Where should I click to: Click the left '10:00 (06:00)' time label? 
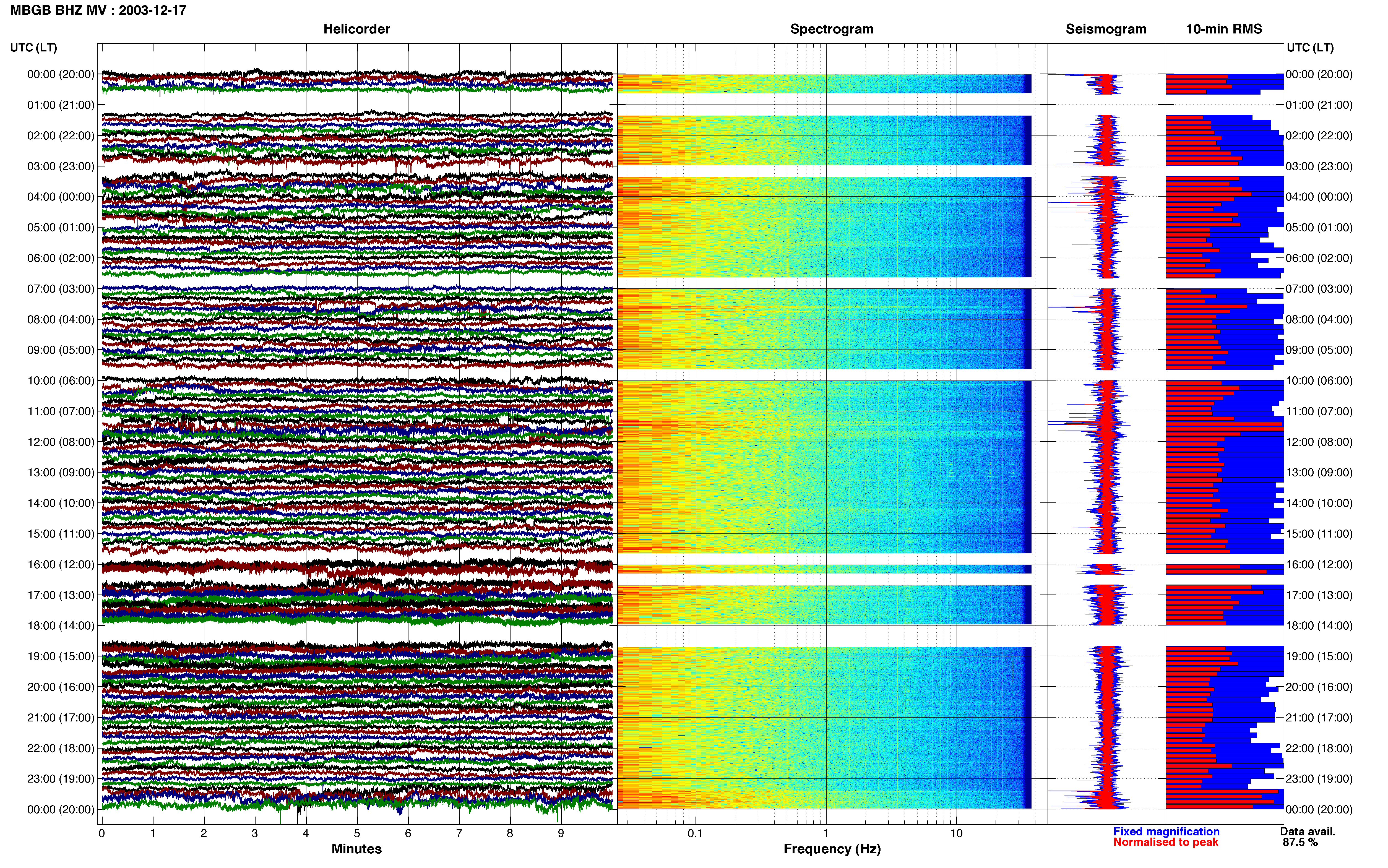point(60,380)
